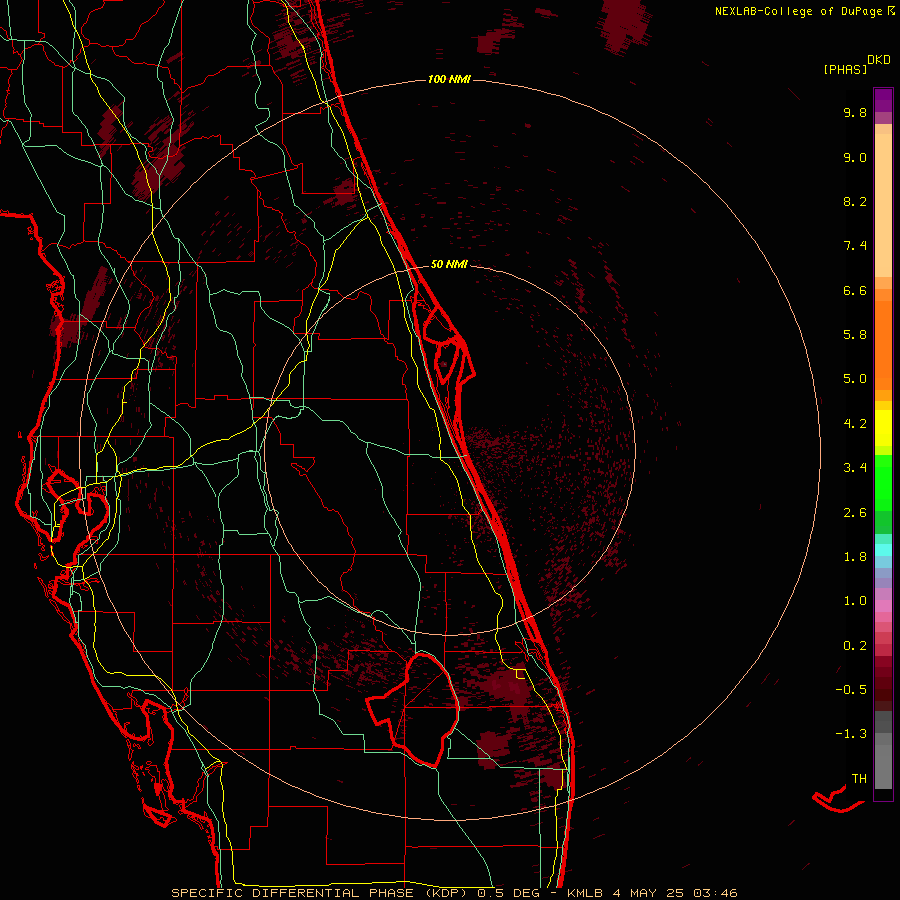The width and height of the screenshot is (900, 900).
Task: Click the 5.8 legend value
Action: click(855, 335)
